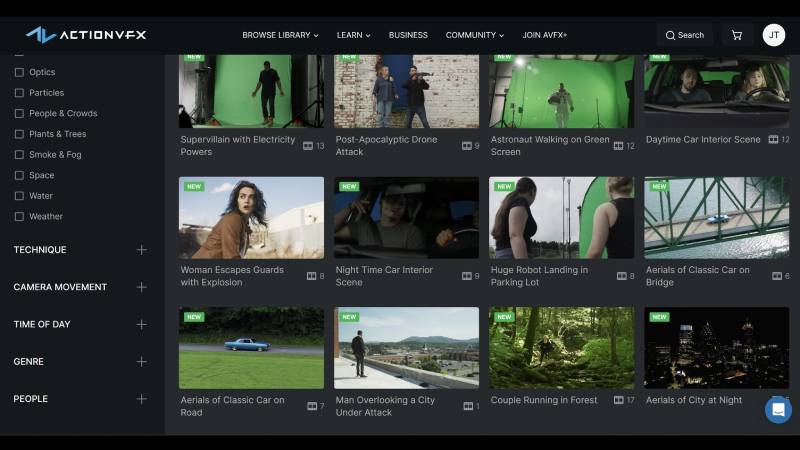The image size is (800, 450).
Task: Click NEW badge on Woman Escapes Guards thumbnail
Action: click(x=194, y=187)
